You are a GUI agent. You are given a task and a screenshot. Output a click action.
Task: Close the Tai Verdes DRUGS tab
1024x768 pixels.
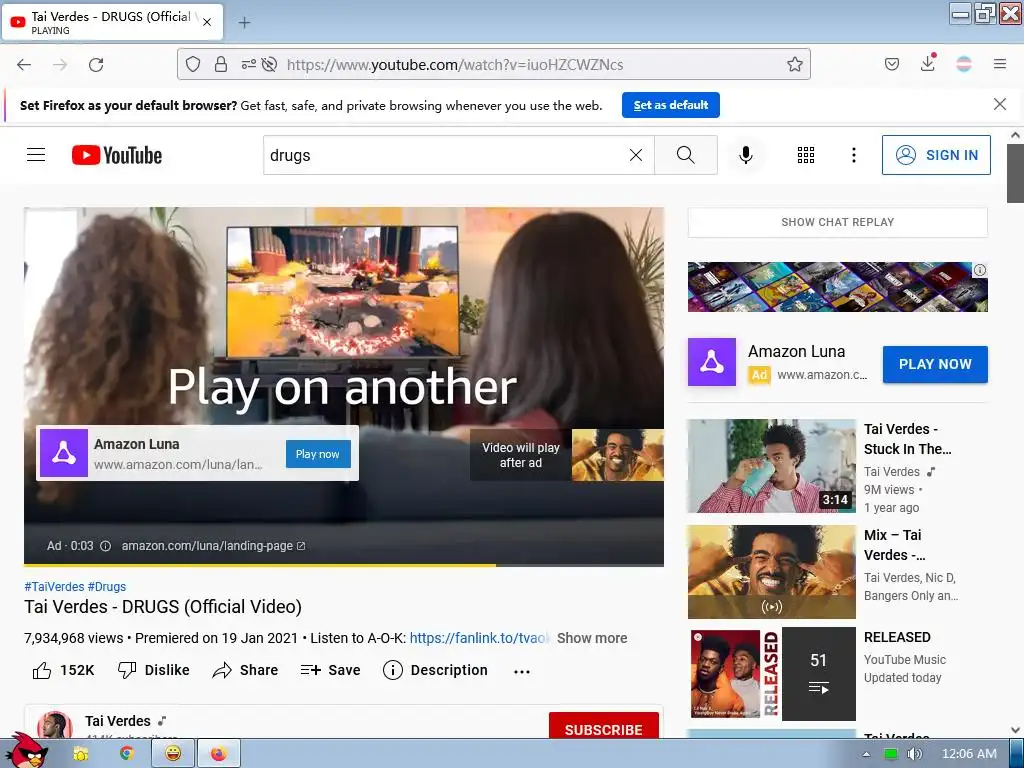[x=207, y=22]
